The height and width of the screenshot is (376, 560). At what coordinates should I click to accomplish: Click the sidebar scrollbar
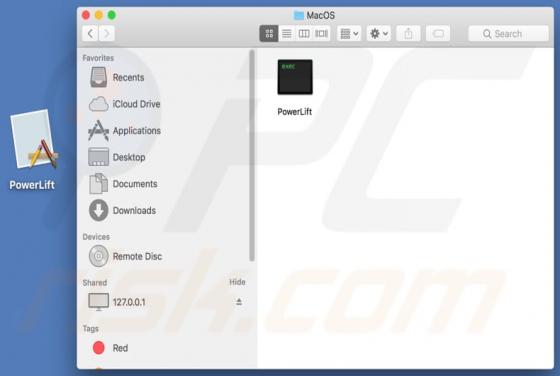pos(252,156)
